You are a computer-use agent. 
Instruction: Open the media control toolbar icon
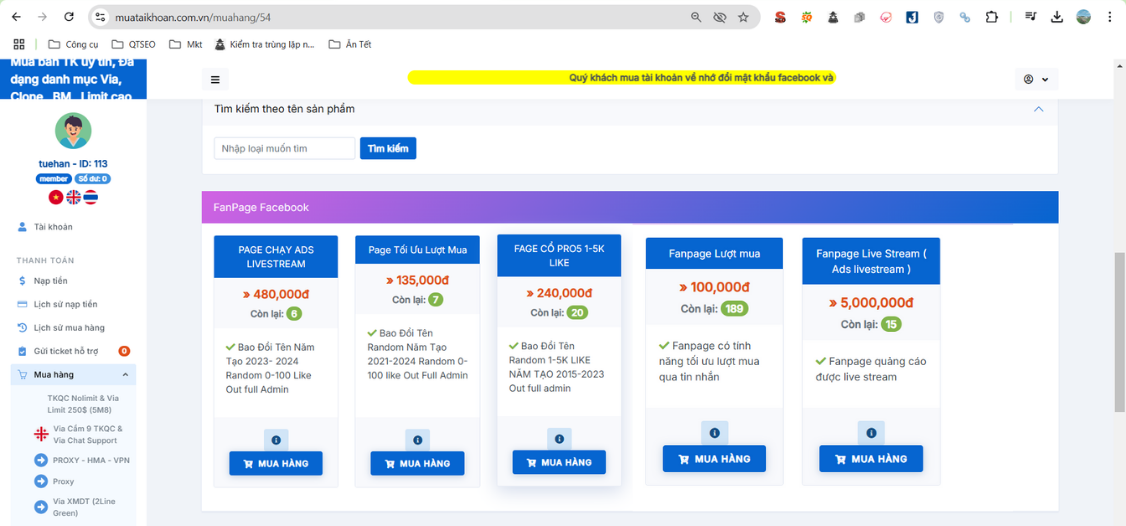pos(1030,17)
